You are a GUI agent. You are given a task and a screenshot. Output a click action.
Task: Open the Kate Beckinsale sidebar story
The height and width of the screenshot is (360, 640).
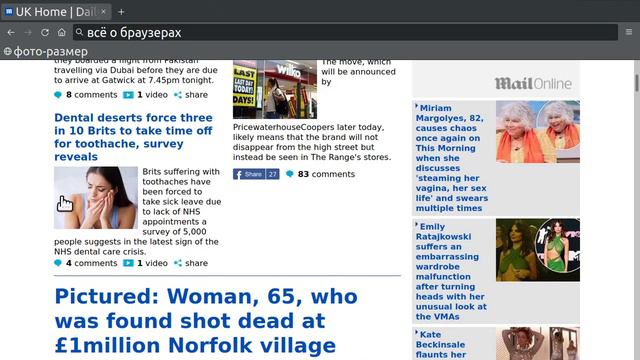coord(440,345)
